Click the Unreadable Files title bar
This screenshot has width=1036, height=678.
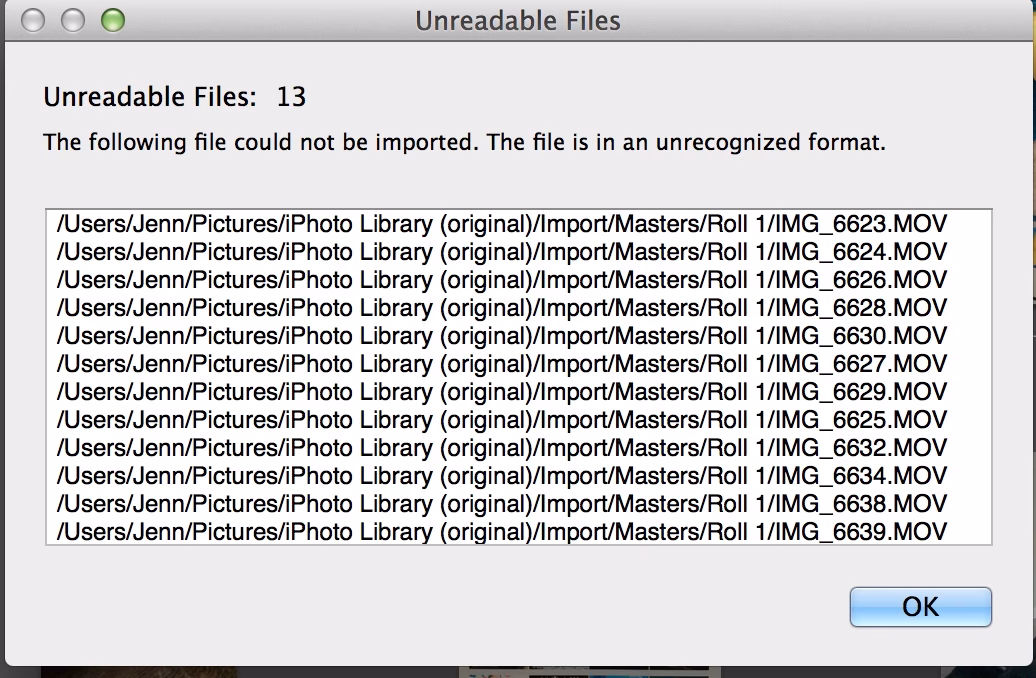coord(520,18)
